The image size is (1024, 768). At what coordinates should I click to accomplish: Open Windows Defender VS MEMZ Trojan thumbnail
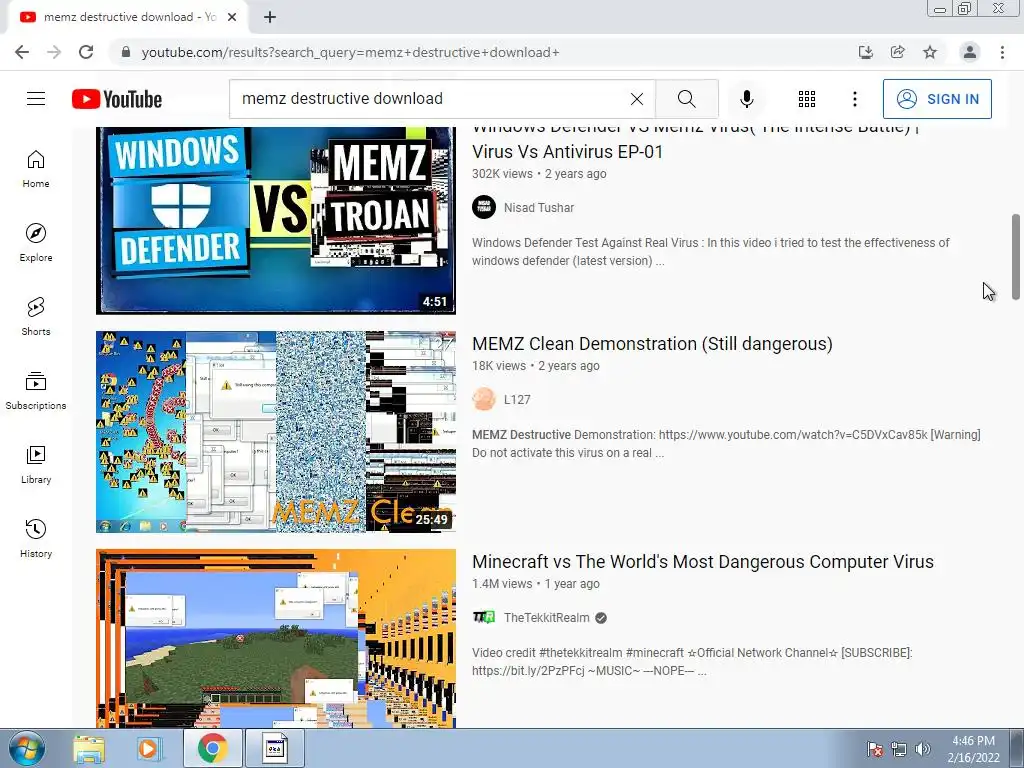click(x=276, y=221)
